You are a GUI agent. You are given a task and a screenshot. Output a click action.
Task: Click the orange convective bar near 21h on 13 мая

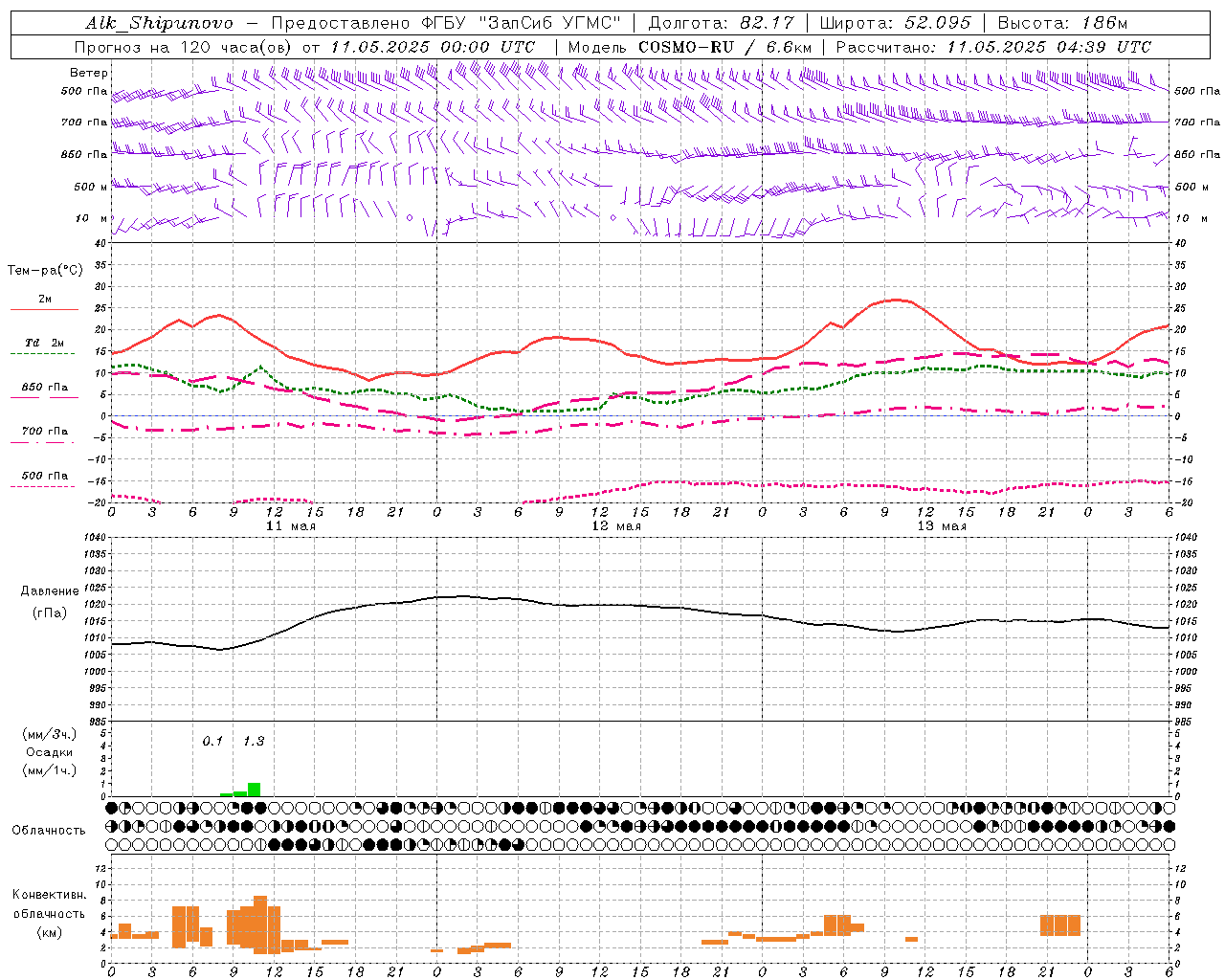click(1060, 925)
